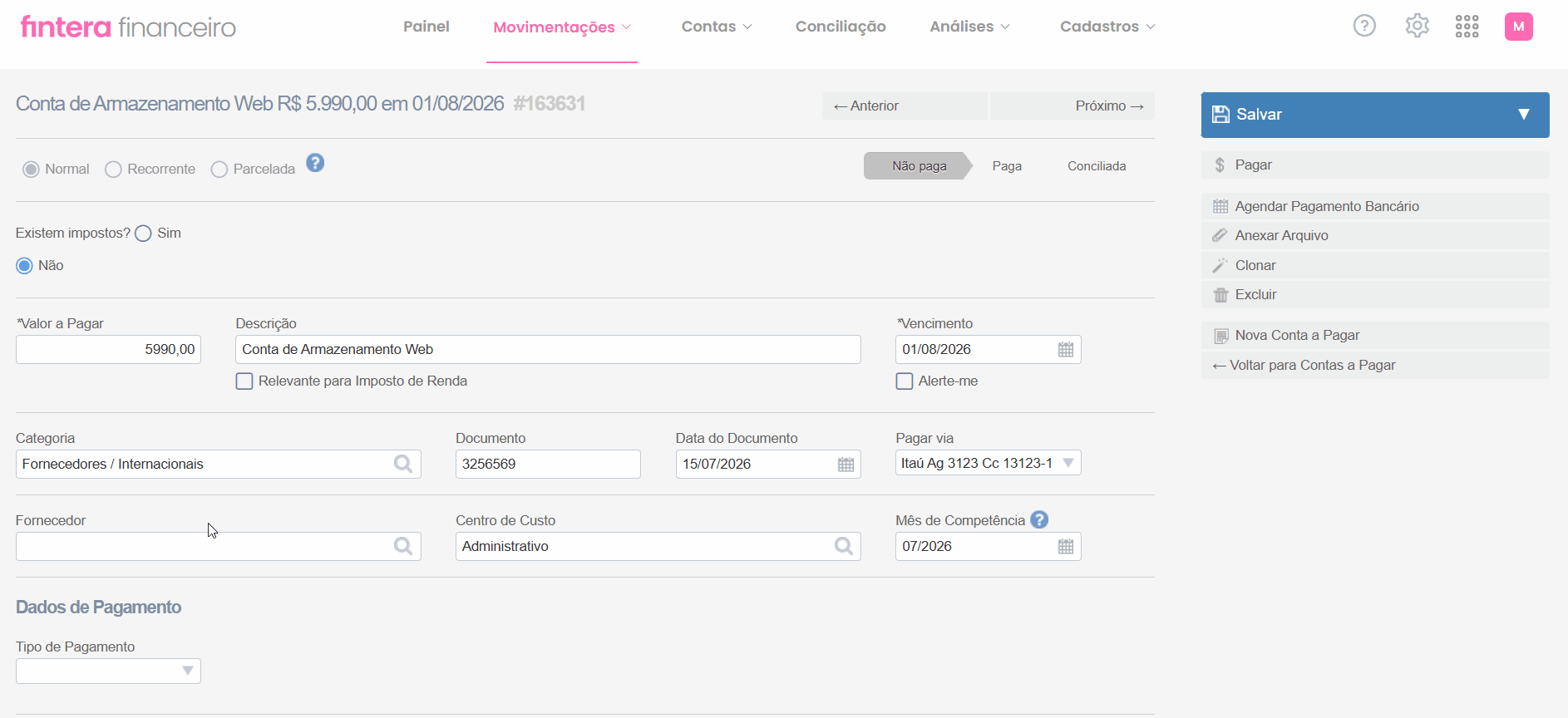Open calendar icon in Data do Documento field
Screen dimensions: 1568x718
tap(846, 465)
